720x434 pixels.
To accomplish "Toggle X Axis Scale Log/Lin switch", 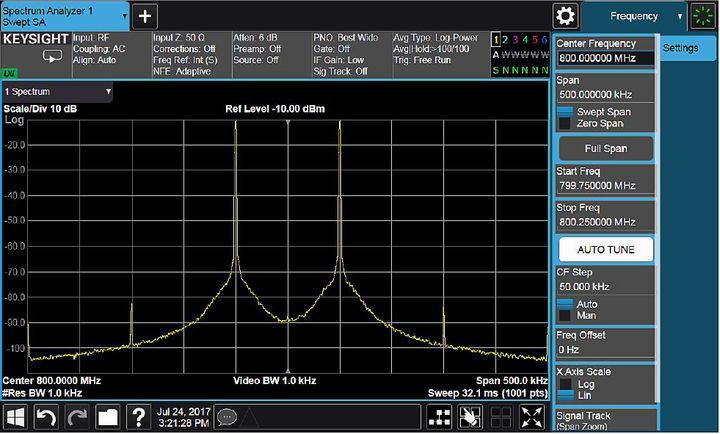I will (565, 390).
